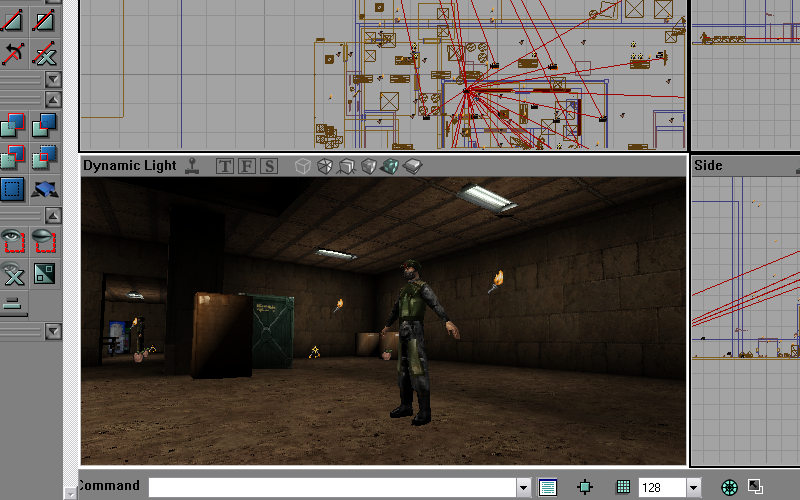Select the green crate in the 3D viewport
The height and width of the screenshot is (500, 800).
coord(273,331)
